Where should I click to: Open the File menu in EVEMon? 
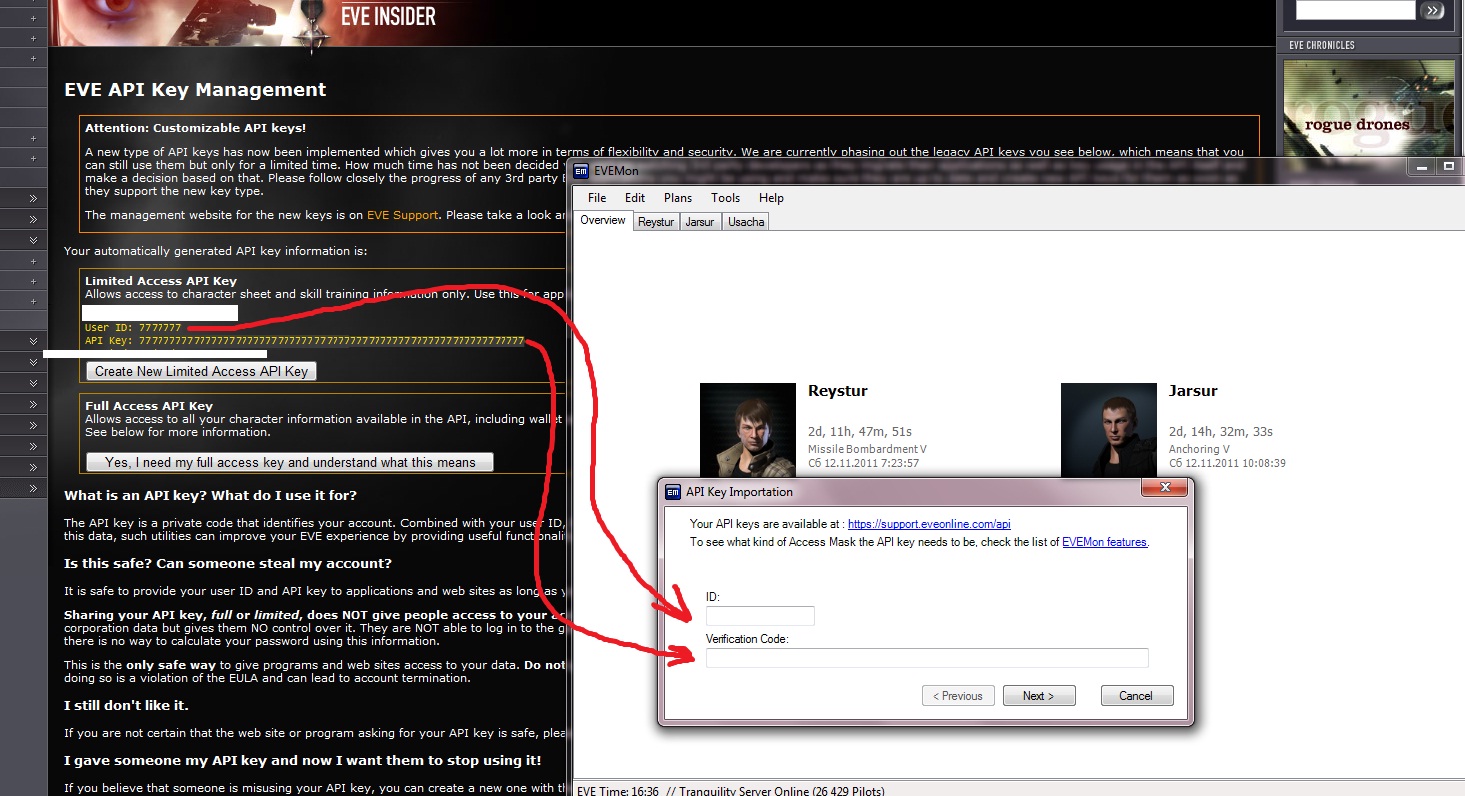point(597,198)
